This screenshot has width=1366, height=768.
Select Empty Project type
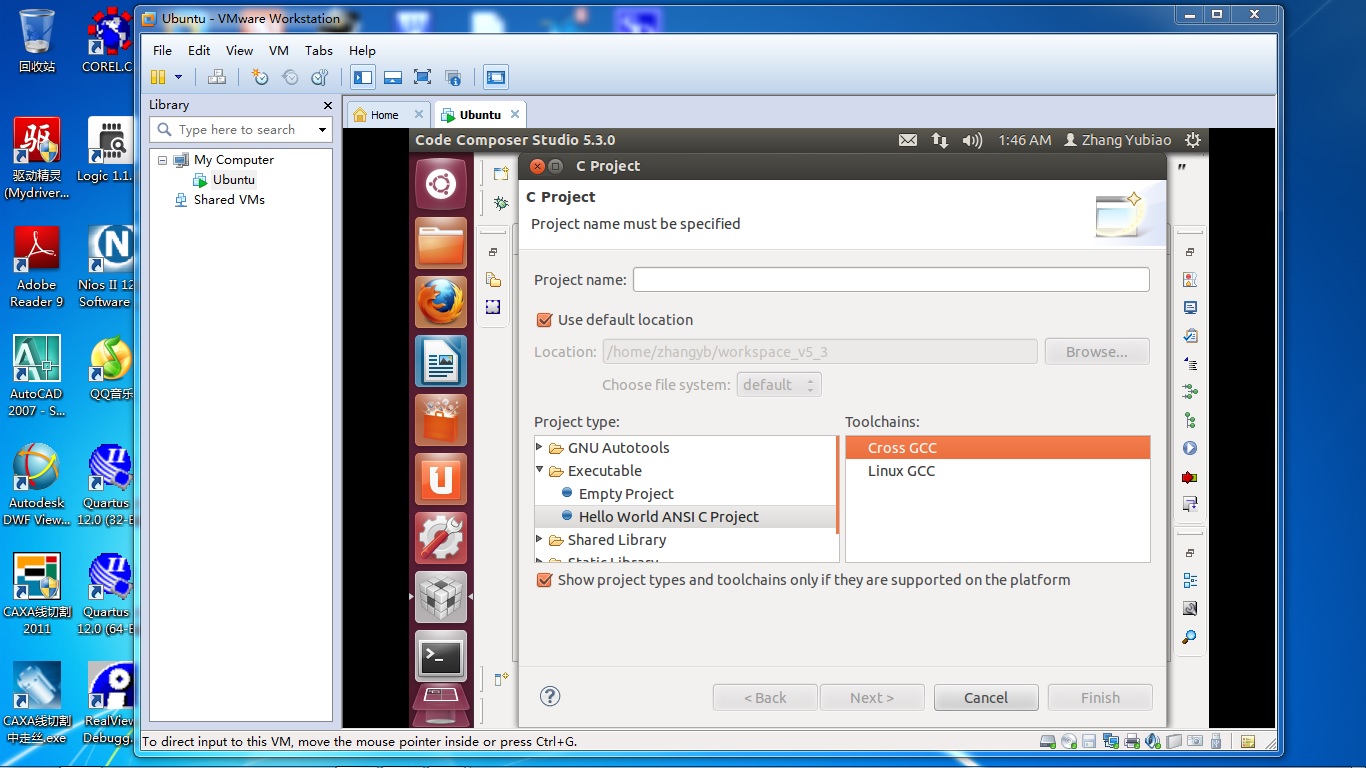click(626, 494)
